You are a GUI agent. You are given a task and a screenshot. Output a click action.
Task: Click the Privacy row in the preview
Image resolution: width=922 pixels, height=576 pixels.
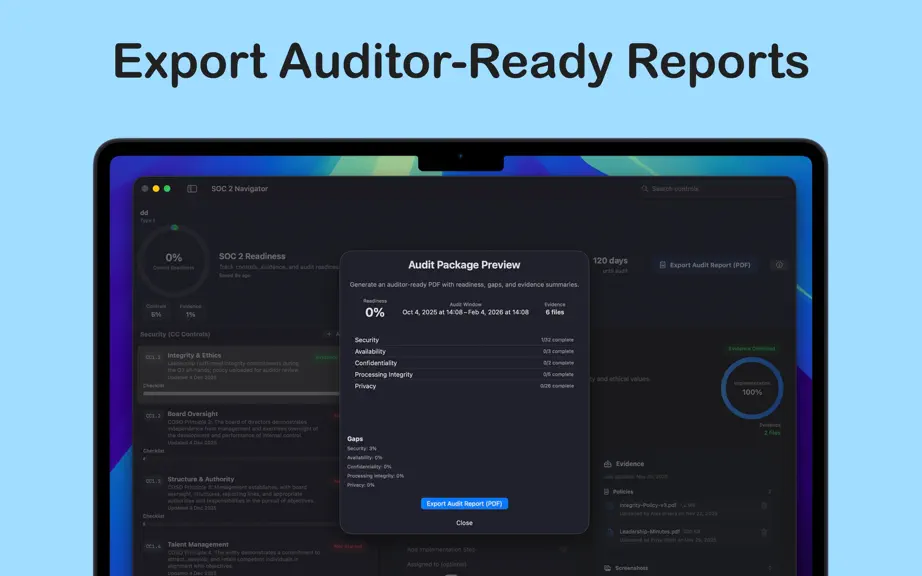(464, 386)
